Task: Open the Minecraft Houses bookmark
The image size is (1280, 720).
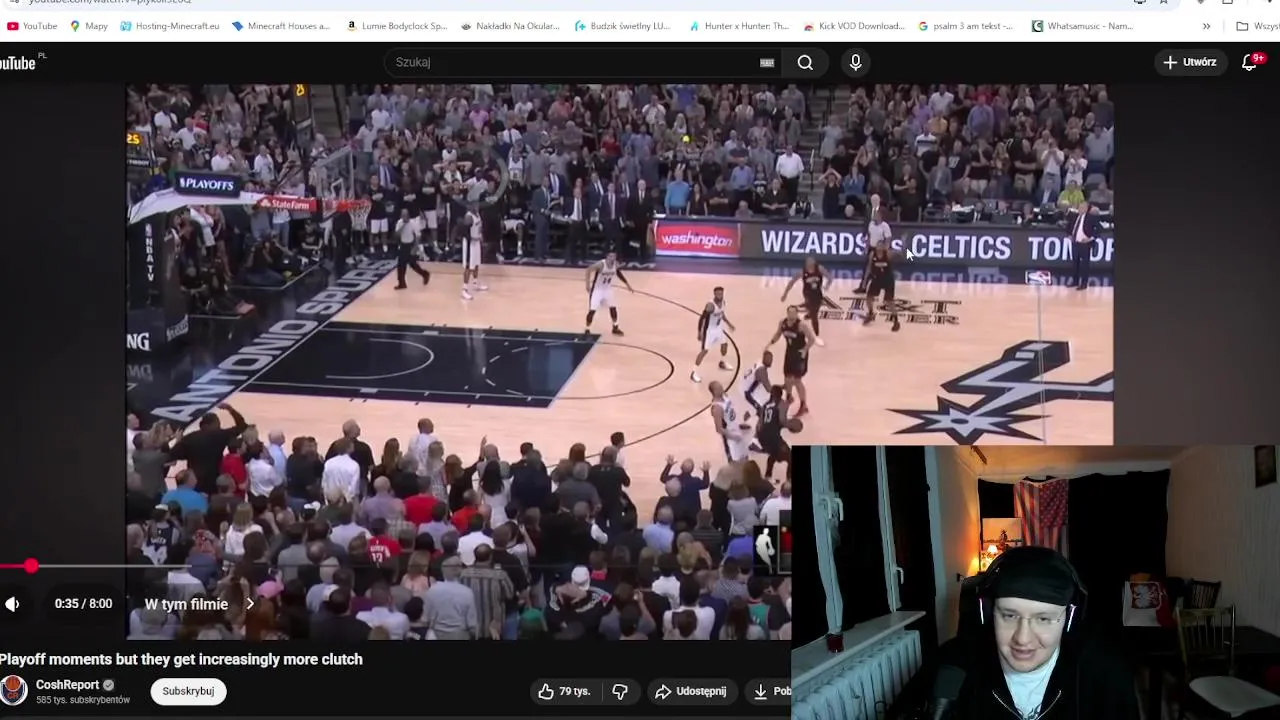Action: click(x=280, y=26)
